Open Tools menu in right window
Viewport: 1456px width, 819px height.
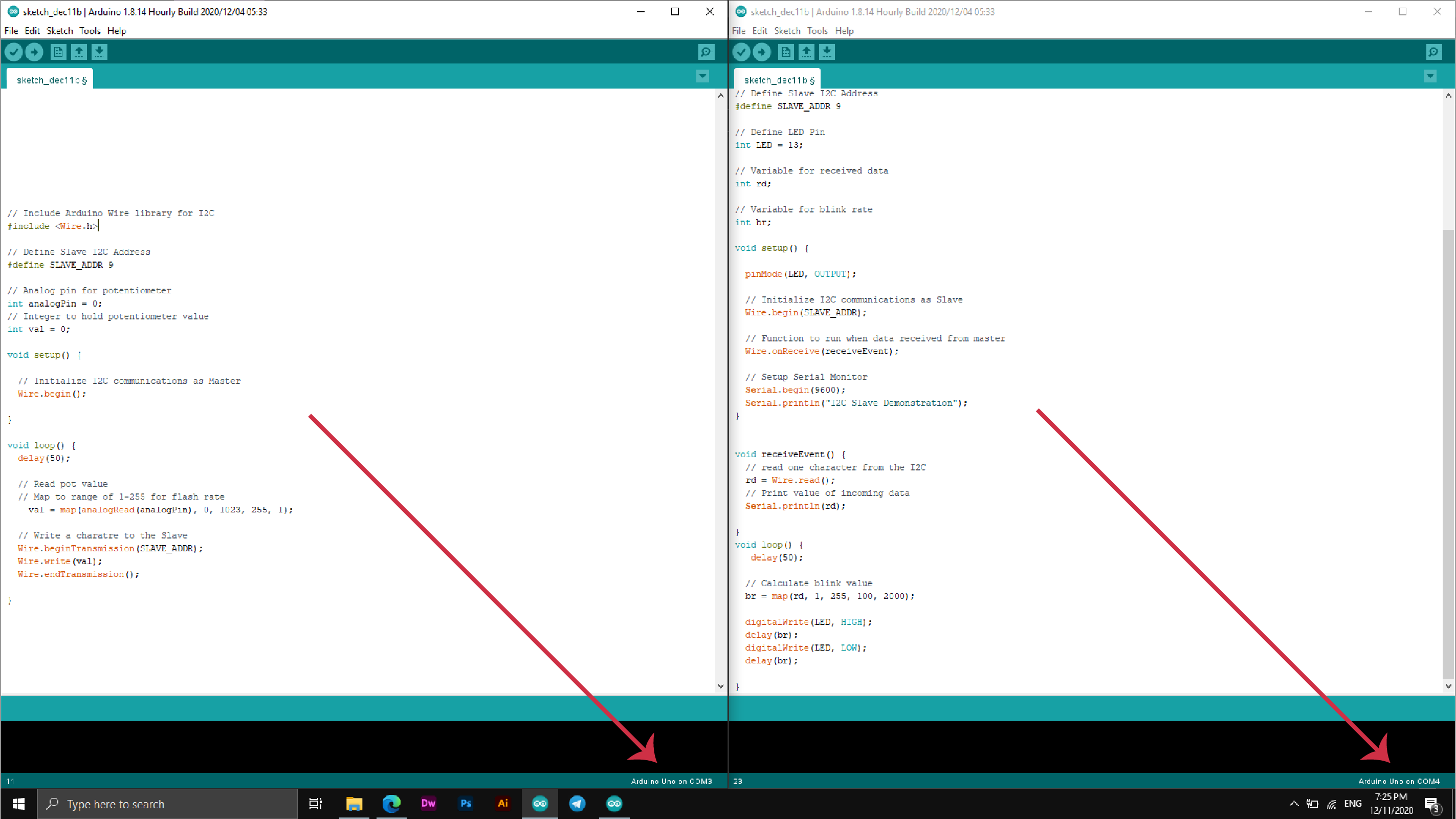coord(818,31)
